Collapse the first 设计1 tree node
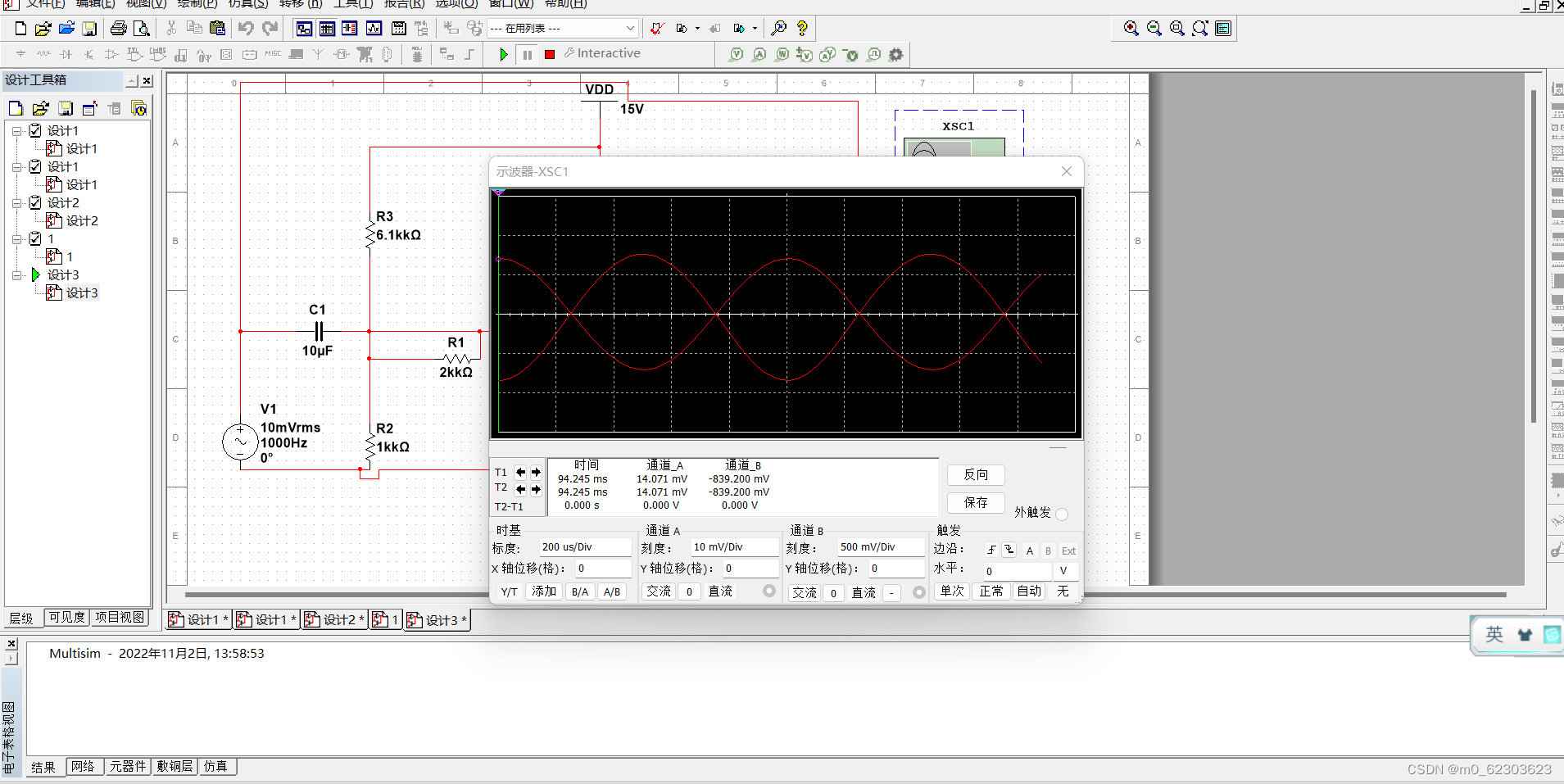 pyautogui.click(x=16, y=131)
